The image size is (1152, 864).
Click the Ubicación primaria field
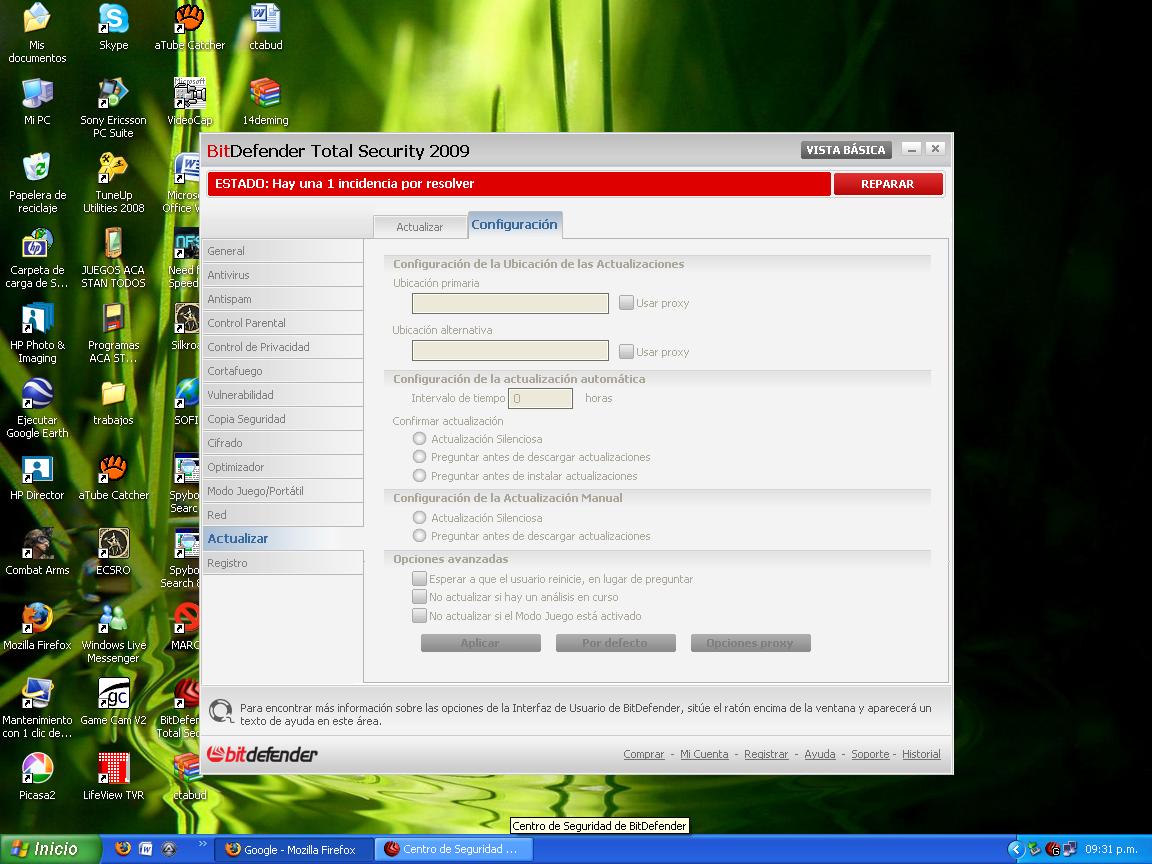510,303
